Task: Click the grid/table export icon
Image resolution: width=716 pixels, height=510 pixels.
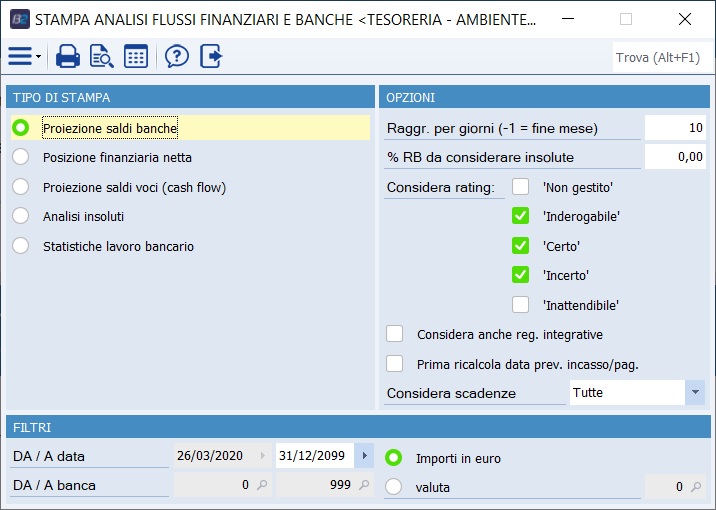Action: coord(136,56)
